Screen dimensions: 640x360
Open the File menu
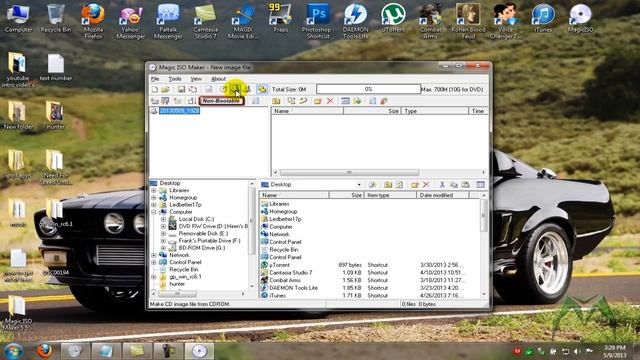(x=155, y=79)
